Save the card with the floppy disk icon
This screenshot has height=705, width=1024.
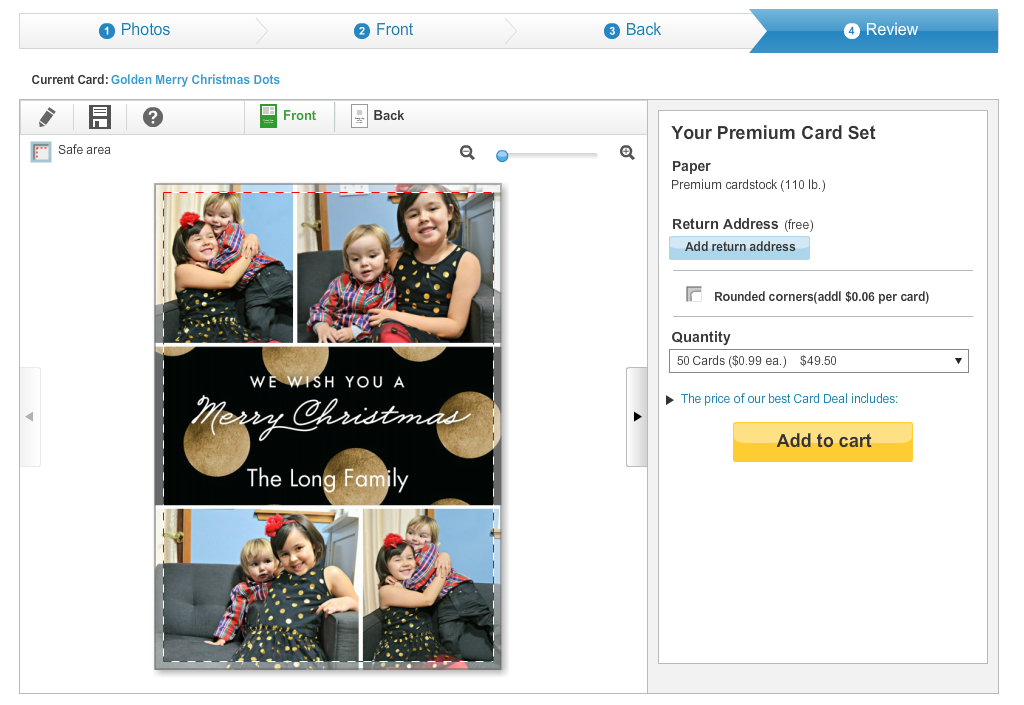coord(100,118)
